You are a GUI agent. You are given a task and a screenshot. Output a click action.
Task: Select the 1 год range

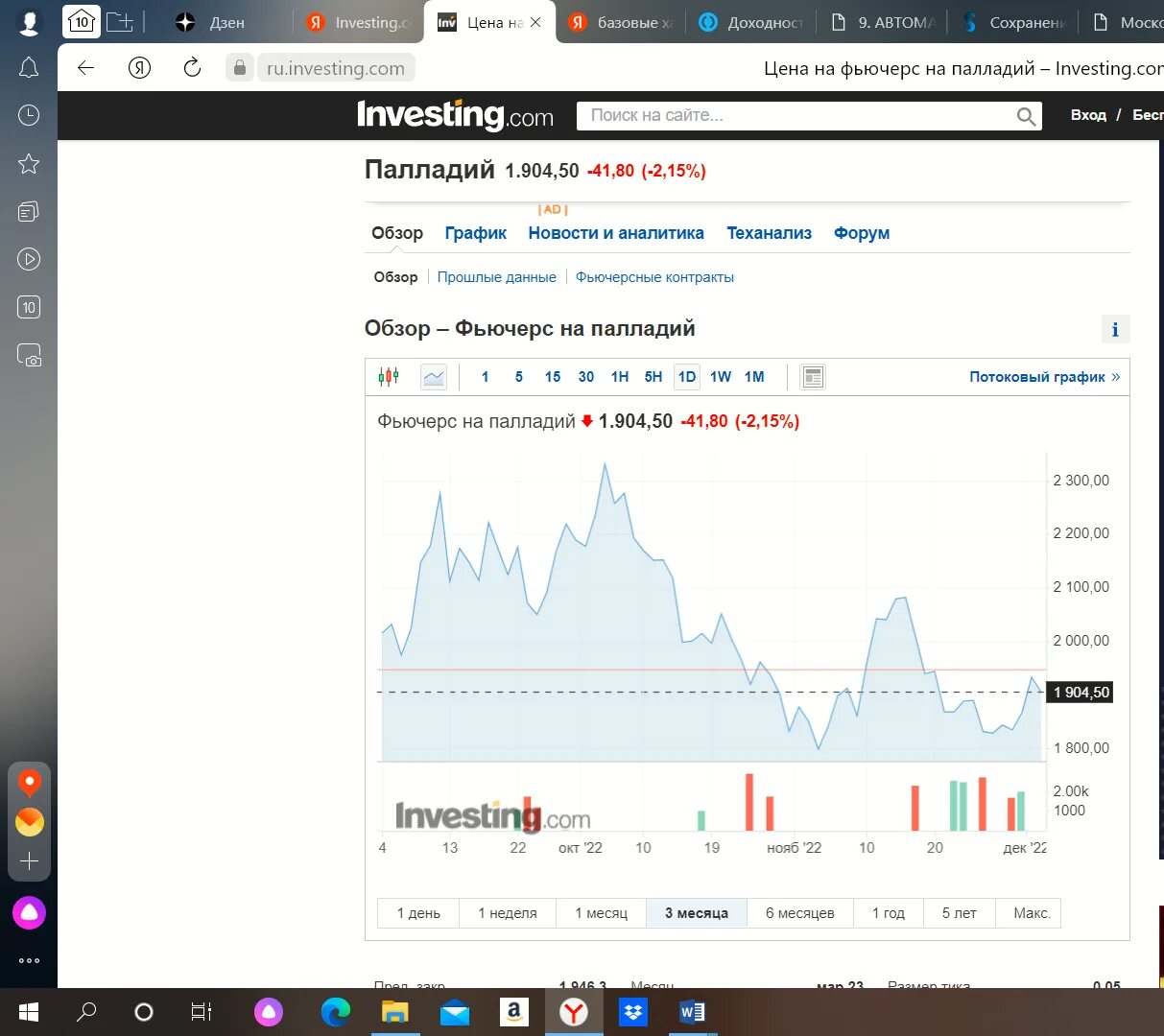coord(889,913)
